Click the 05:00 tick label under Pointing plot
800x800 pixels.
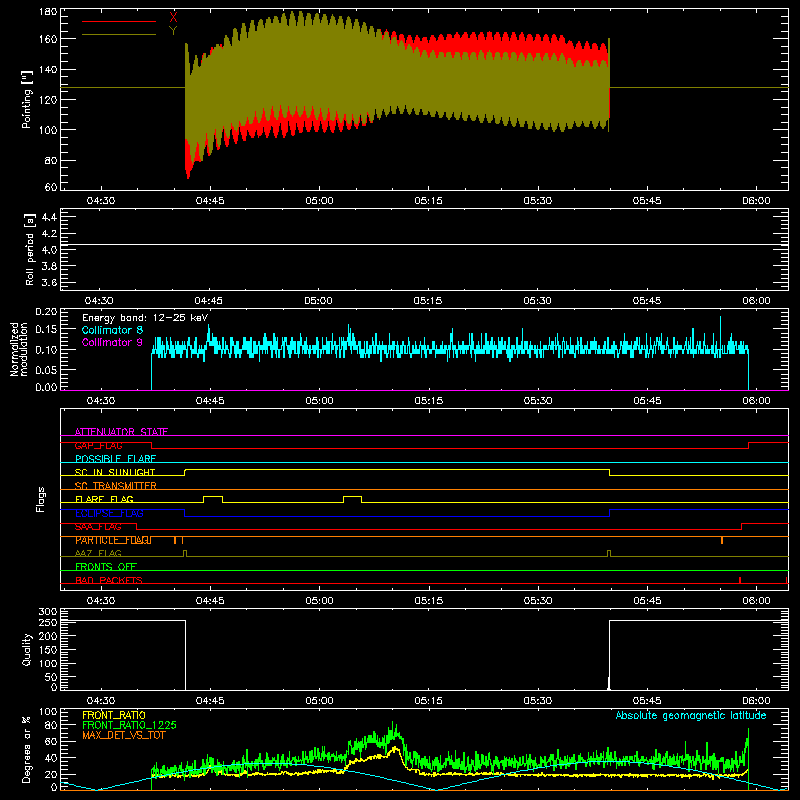[x=319, y=201]
